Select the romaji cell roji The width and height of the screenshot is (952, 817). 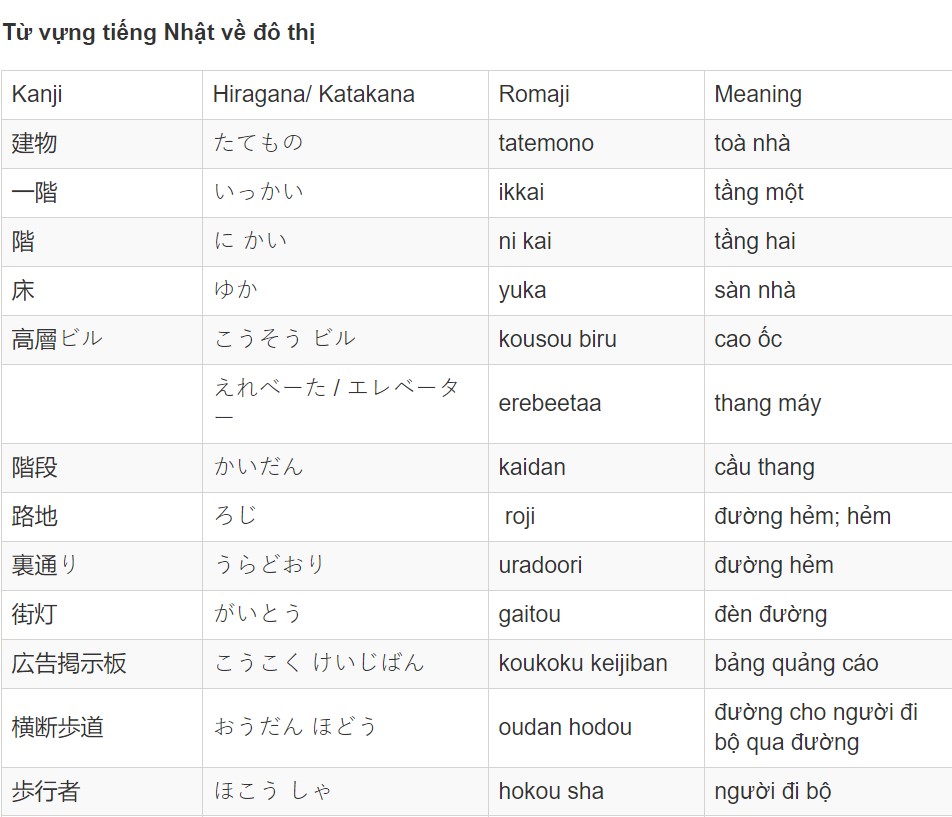point(596,517)
